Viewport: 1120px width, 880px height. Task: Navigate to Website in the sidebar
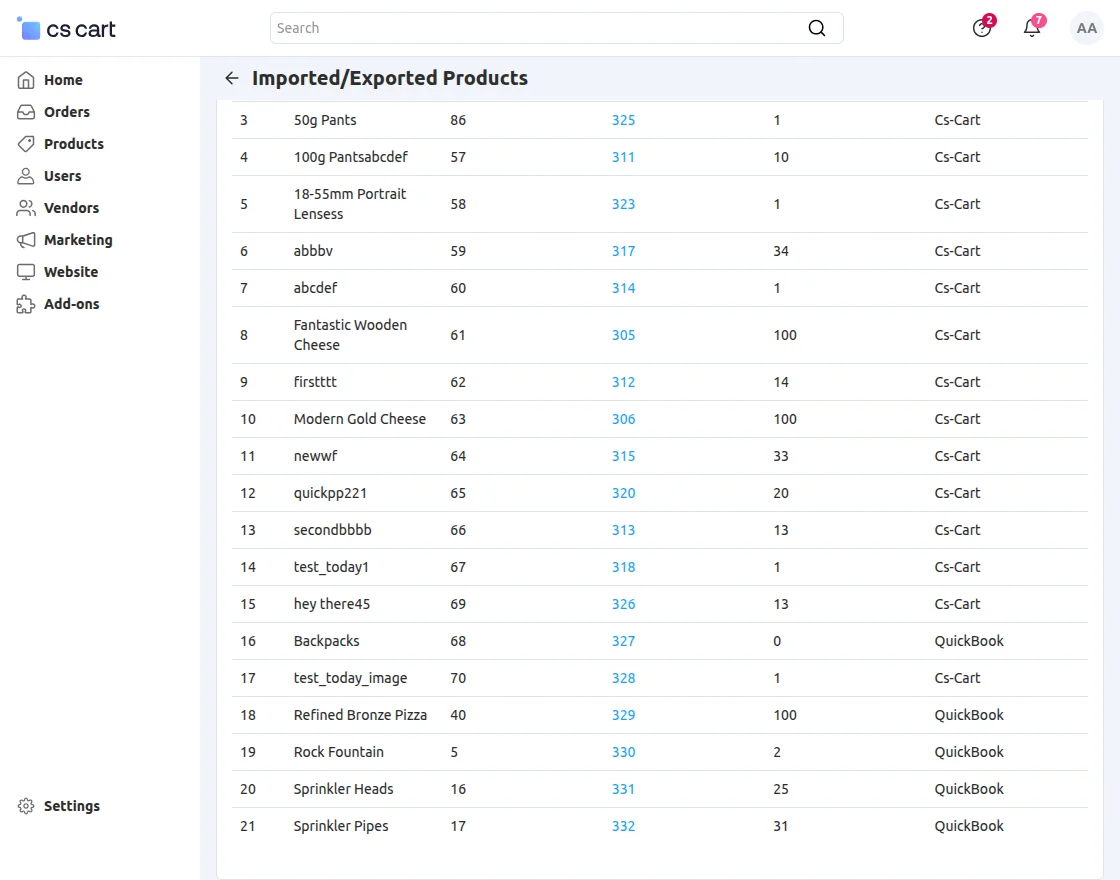[70, 272]
